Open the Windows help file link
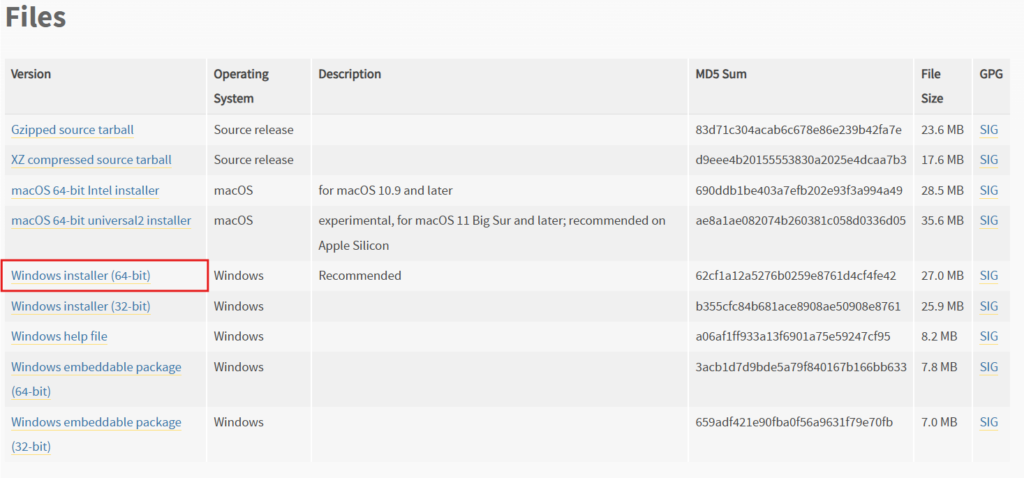The height and width of the screenshot is (478, 1024). point(59,337)
